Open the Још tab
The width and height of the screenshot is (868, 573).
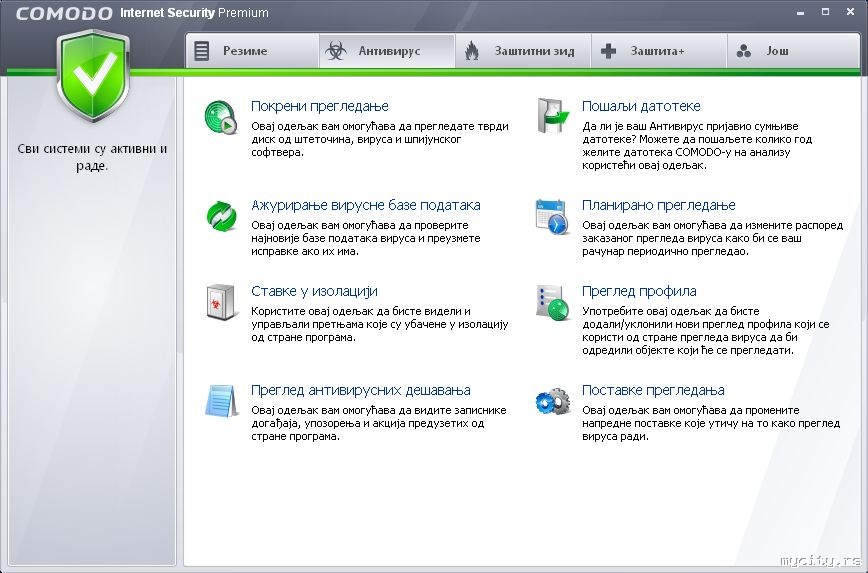pos(793,51)
